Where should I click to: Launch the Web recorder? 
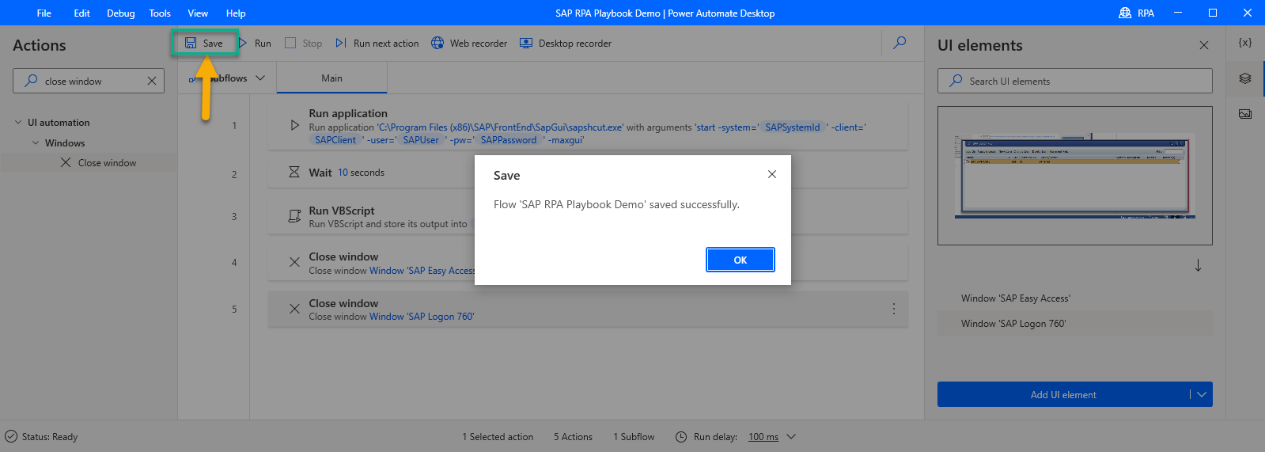coord(469,43)
